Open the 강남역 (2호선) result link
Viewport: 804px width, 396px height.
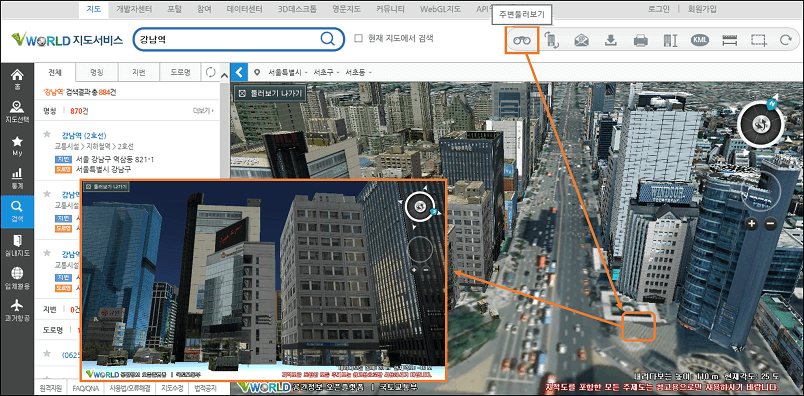tap(84, 135)
